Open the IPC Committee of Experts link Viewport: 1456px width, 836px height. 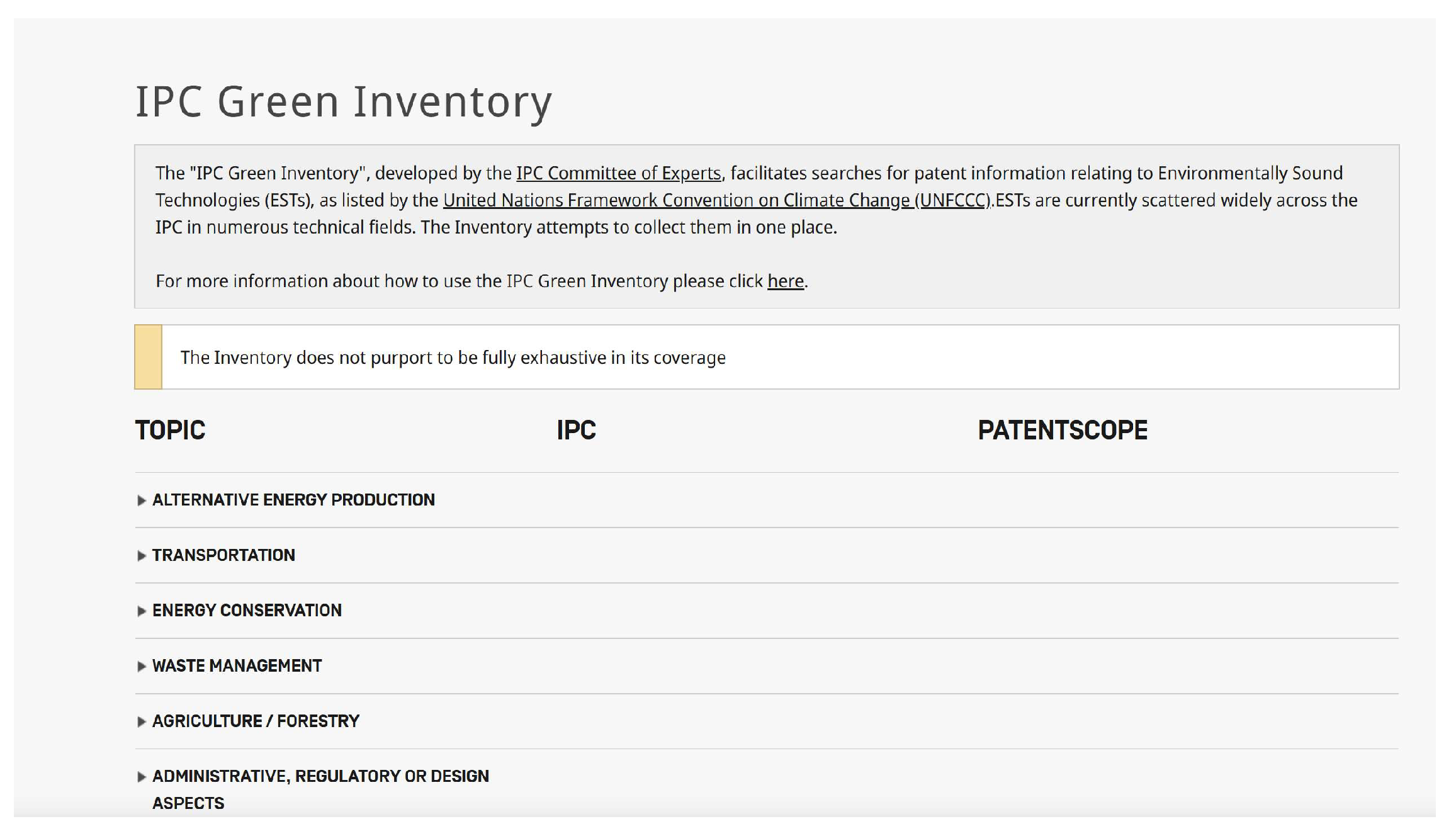[x=618, y=173]
